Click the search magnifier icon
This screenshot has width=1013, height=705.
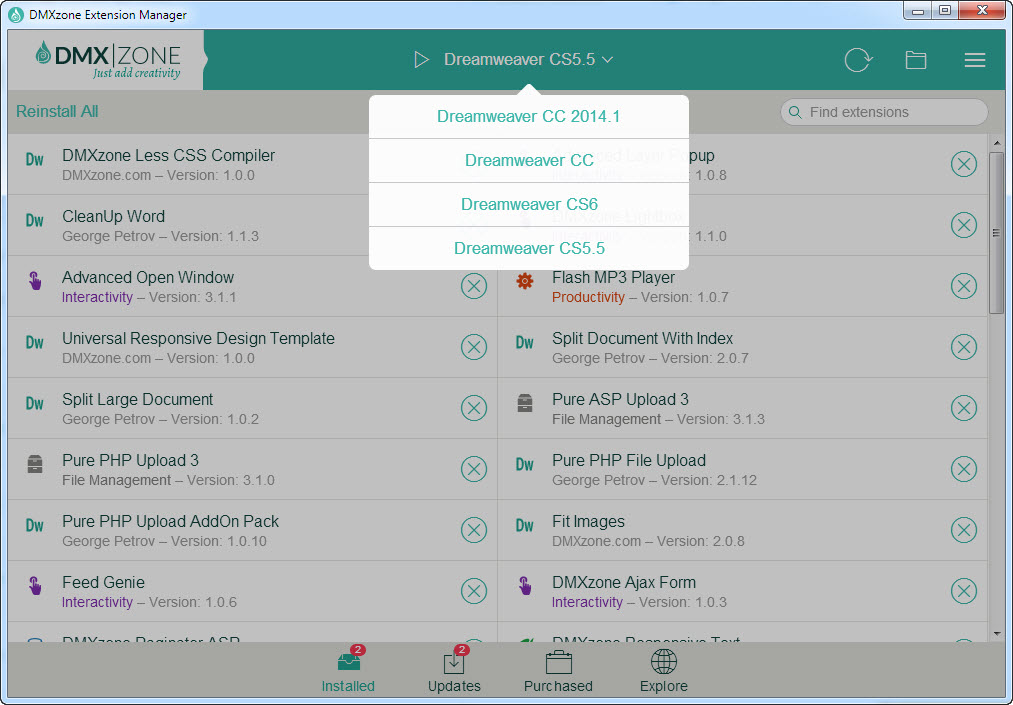795,112
